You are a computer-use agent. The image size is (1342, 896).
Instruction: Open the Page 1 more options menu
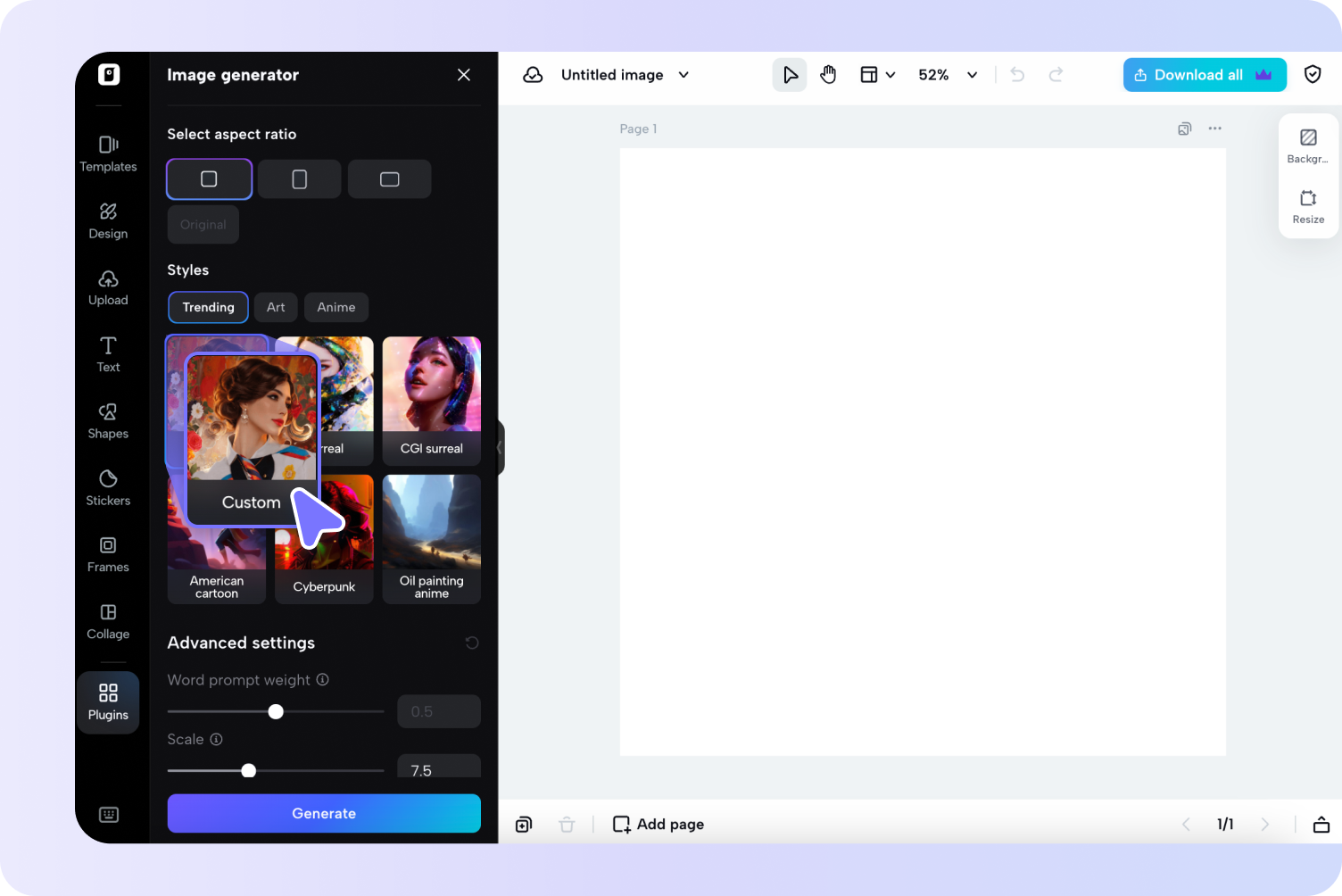coord(1215,129)
